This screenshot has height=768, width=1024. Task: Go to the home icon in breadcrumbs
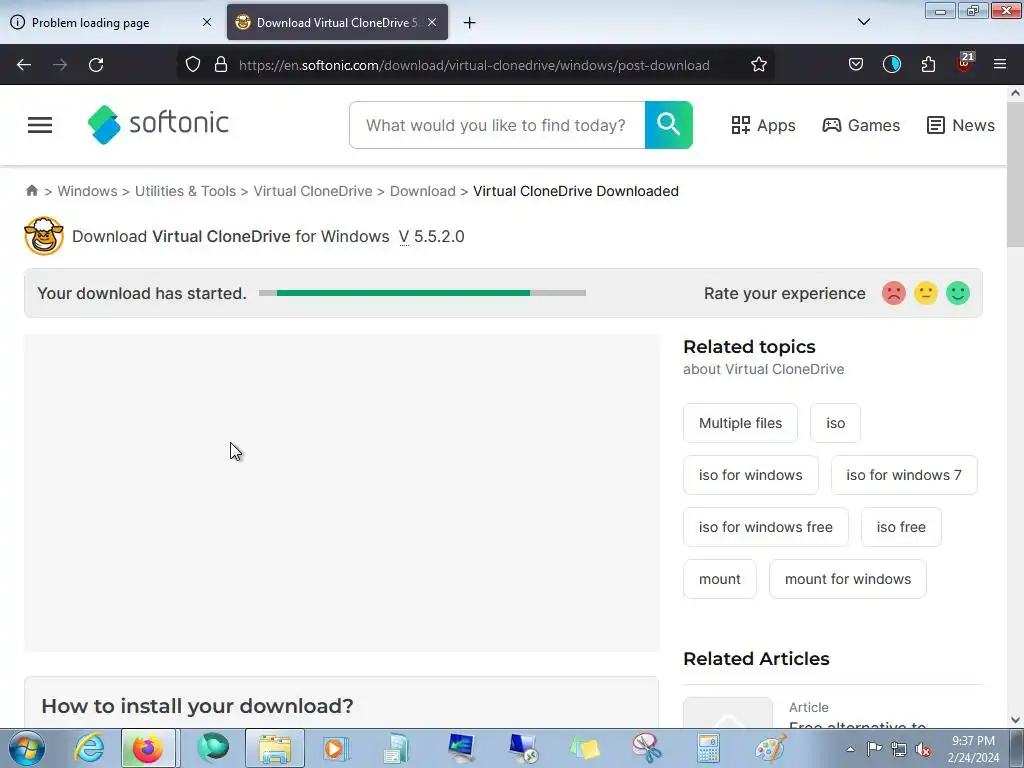(31, 191)
